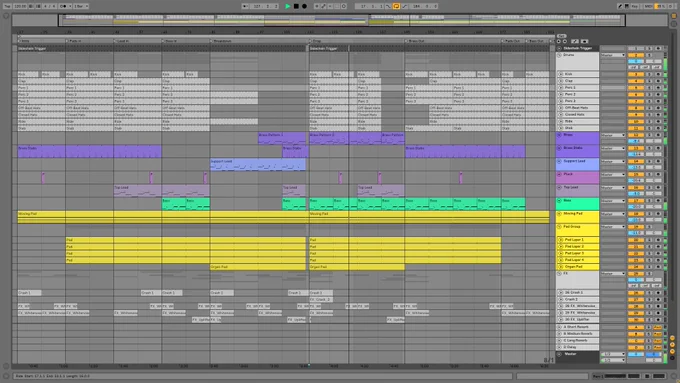Toggle the automation mode icon under Set
Screen dimensions: 680x383
(x=575, y=41)
